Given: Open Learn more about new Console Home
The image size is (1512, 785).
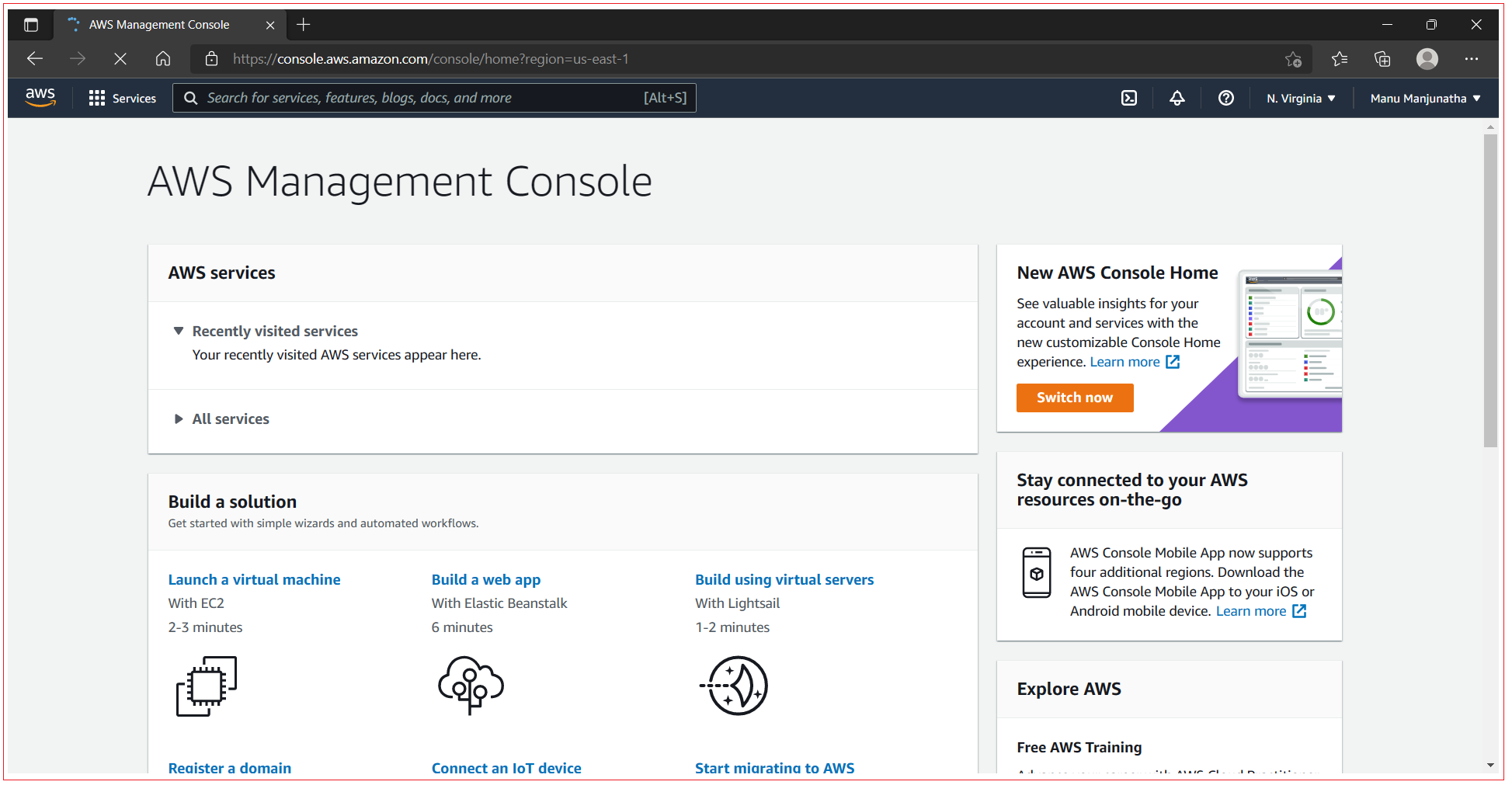Looking at the screenshot, I should coord(1124,362).
